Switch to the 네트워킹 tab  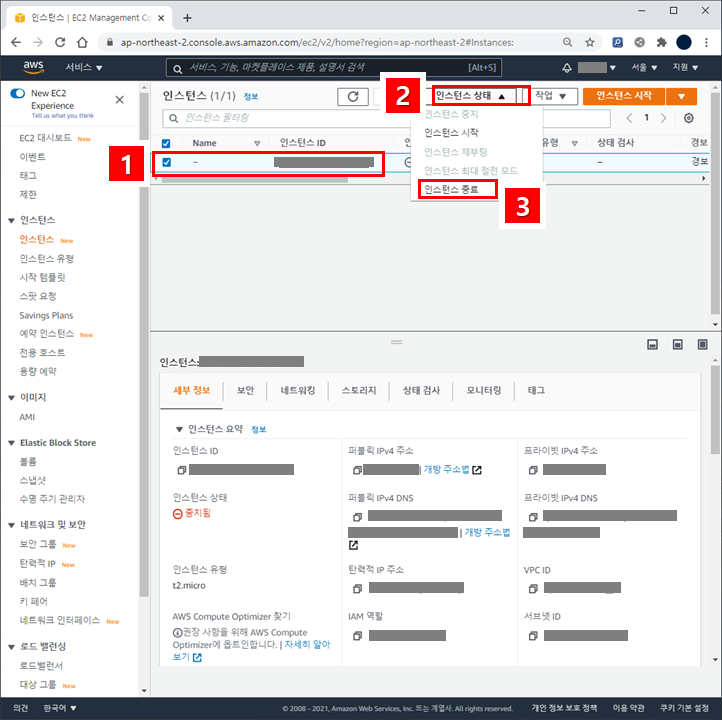click(298, 390)
